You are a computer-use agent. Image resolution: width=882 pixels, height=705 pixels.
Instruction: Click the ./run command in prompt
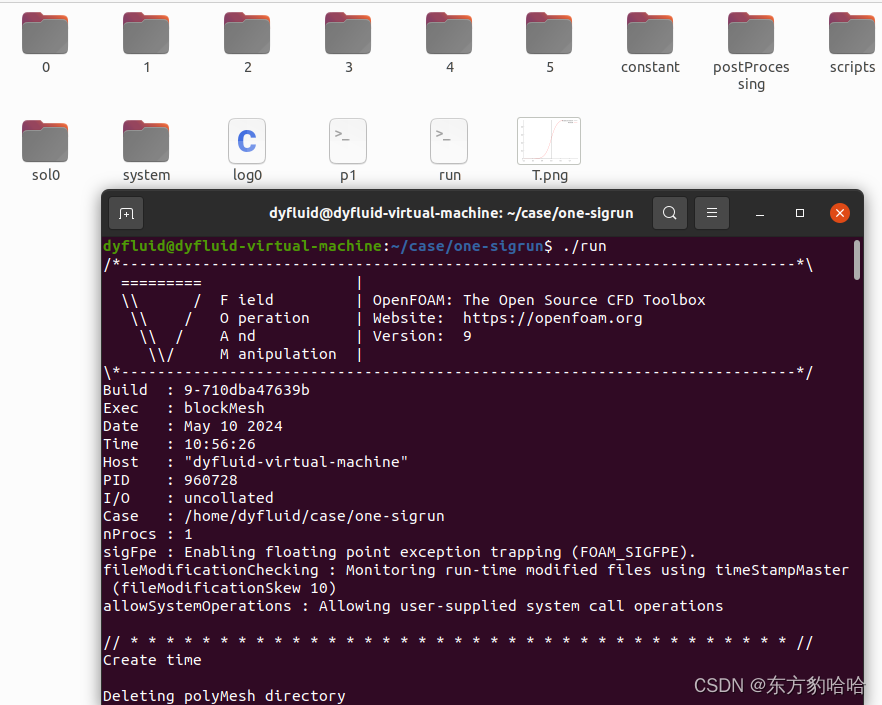[584, 246]
